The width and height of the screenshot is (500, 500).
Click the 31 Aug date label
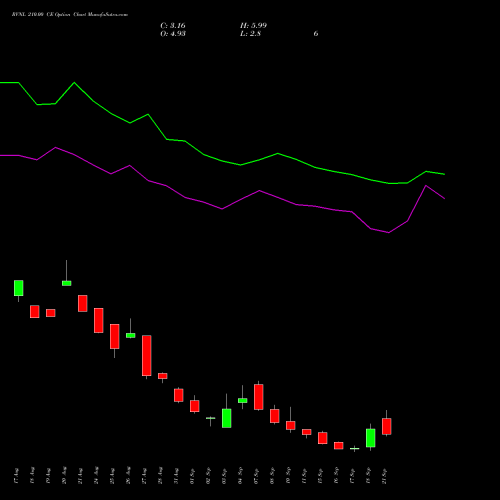pos(176,476)
